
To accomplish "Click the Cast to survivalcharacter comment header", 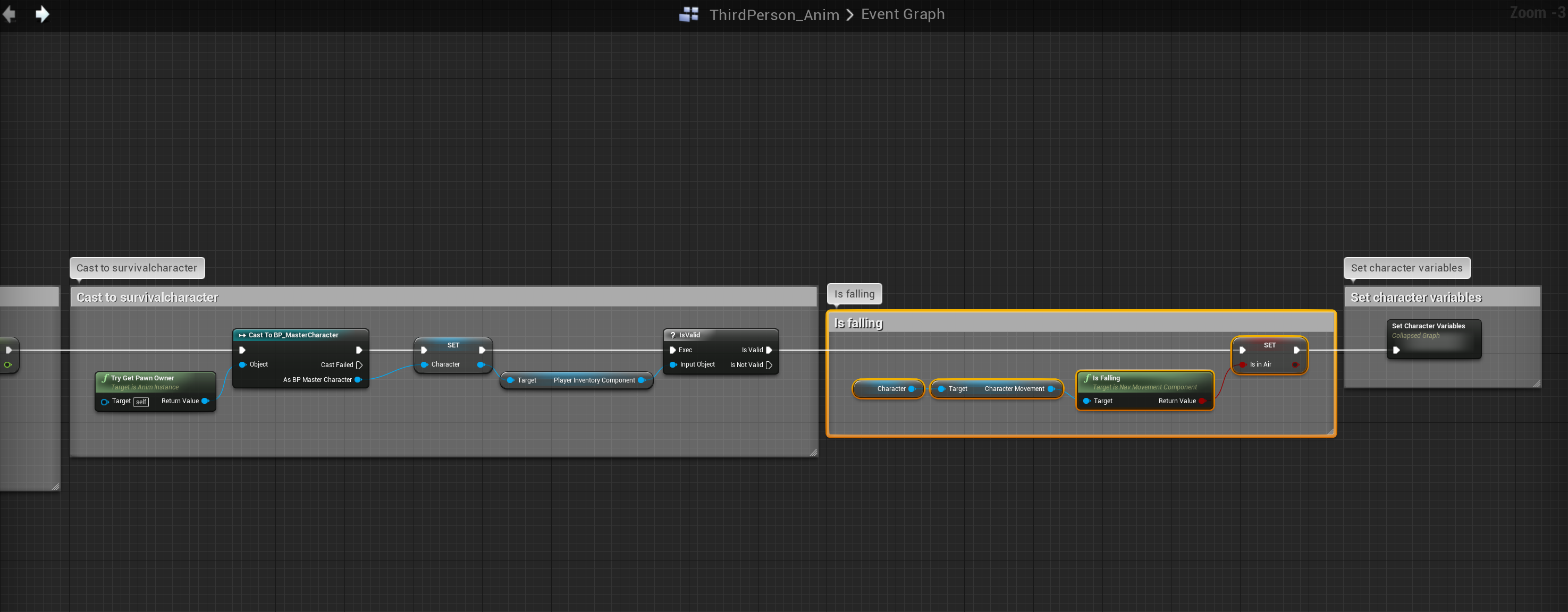I will (x=147, y=297).
